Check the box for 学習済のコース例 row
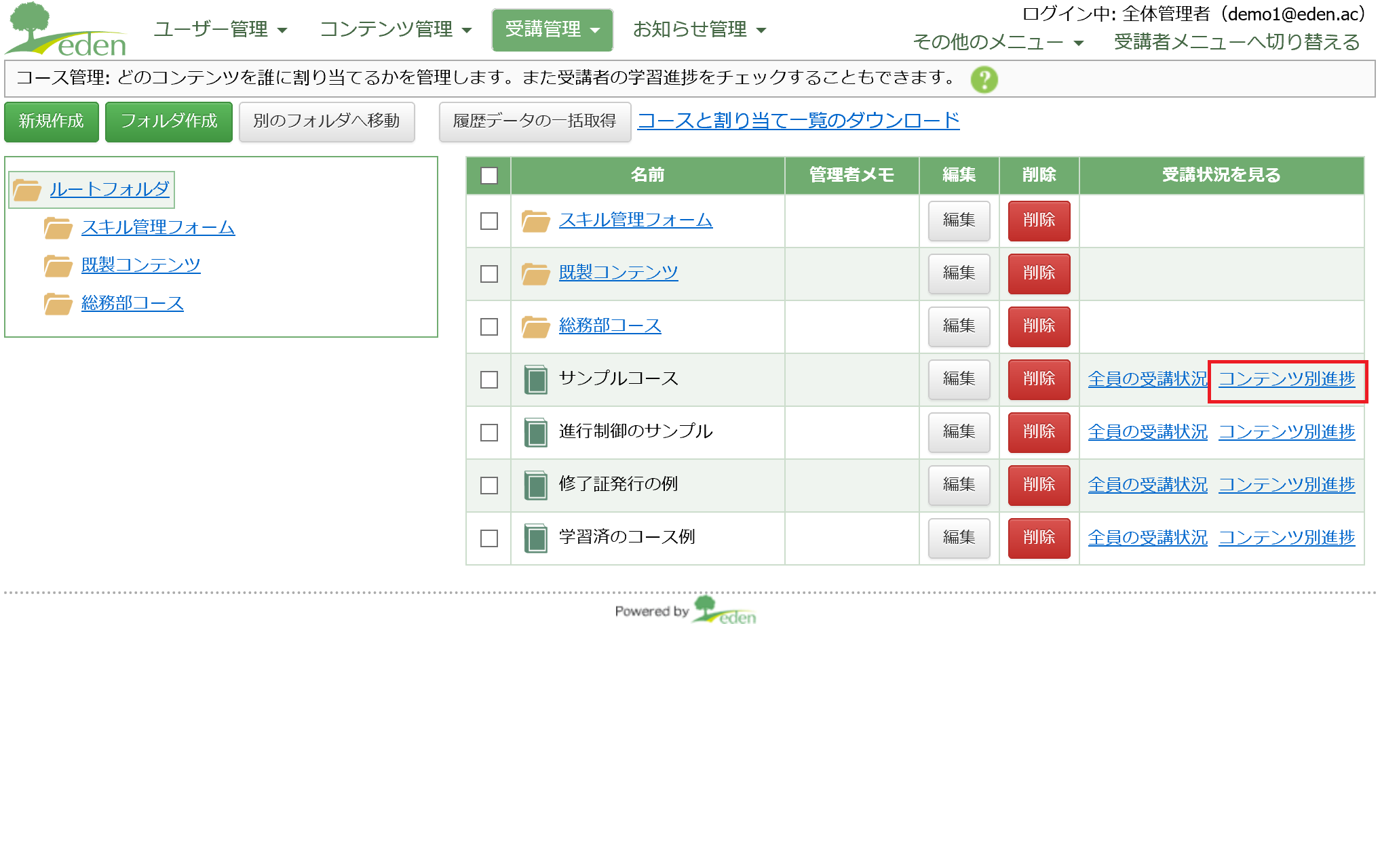This screenshot has width=1380, height=868. [488, 538]
